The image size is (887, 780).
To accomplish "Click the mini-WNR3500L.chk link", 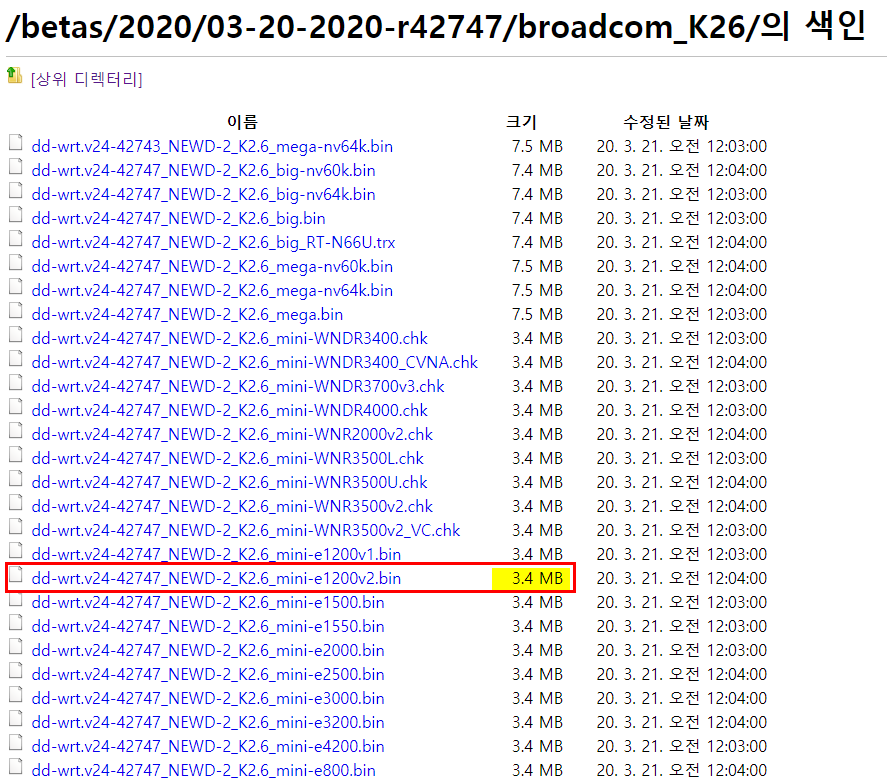I will click(x=227, y=458).
